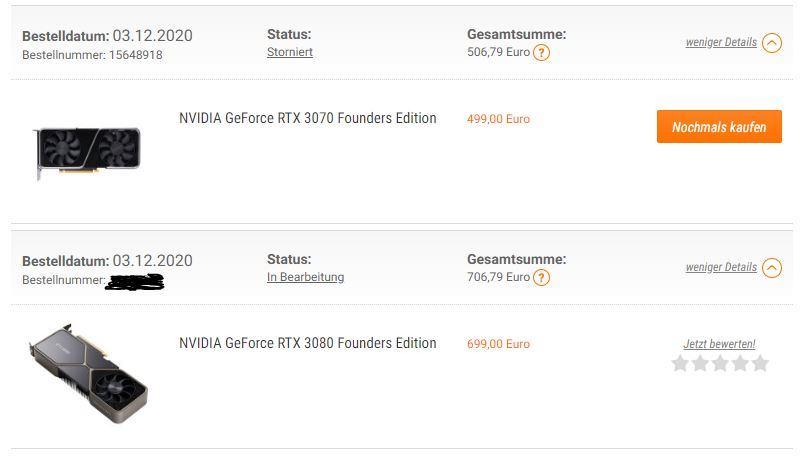Collapse the cancelled RTX 3070 order details
The image size is (800, 465).
pyautogui.click(x=771, y=43)
